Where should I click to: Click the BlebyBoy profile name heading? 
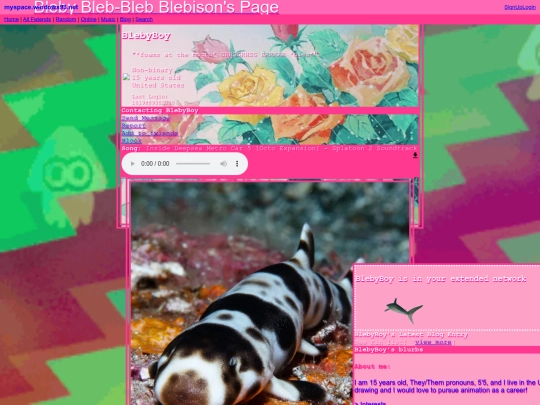[x=146, y=35]
